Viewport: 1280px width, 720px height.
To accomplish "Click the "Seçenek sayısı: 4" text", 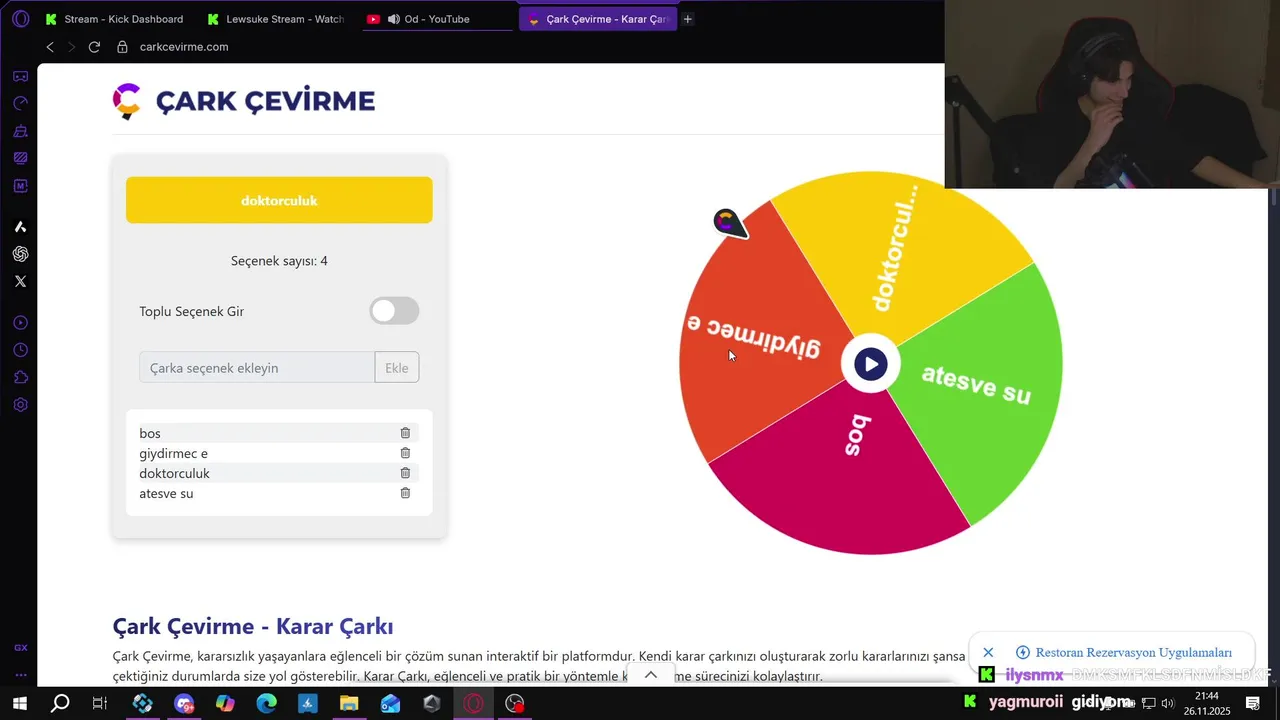I will [x=279, y=261].
